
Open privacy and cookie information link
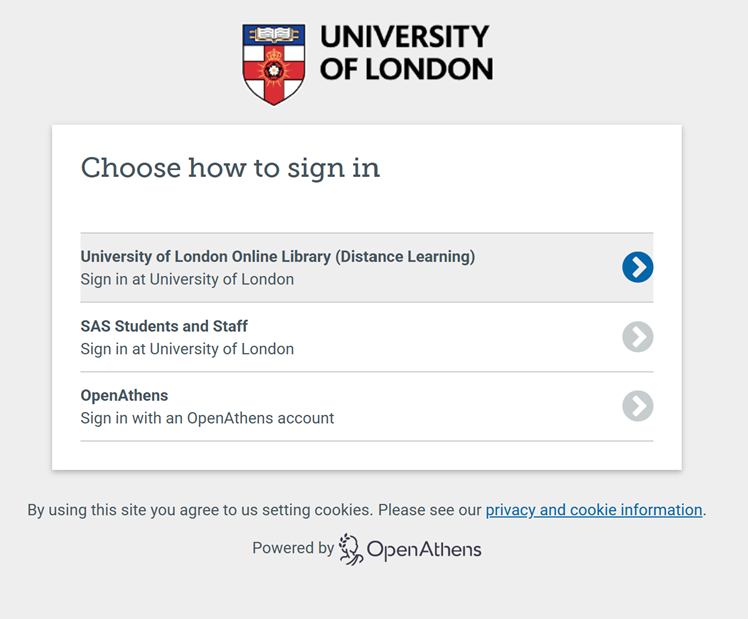[x=594, y=510]
